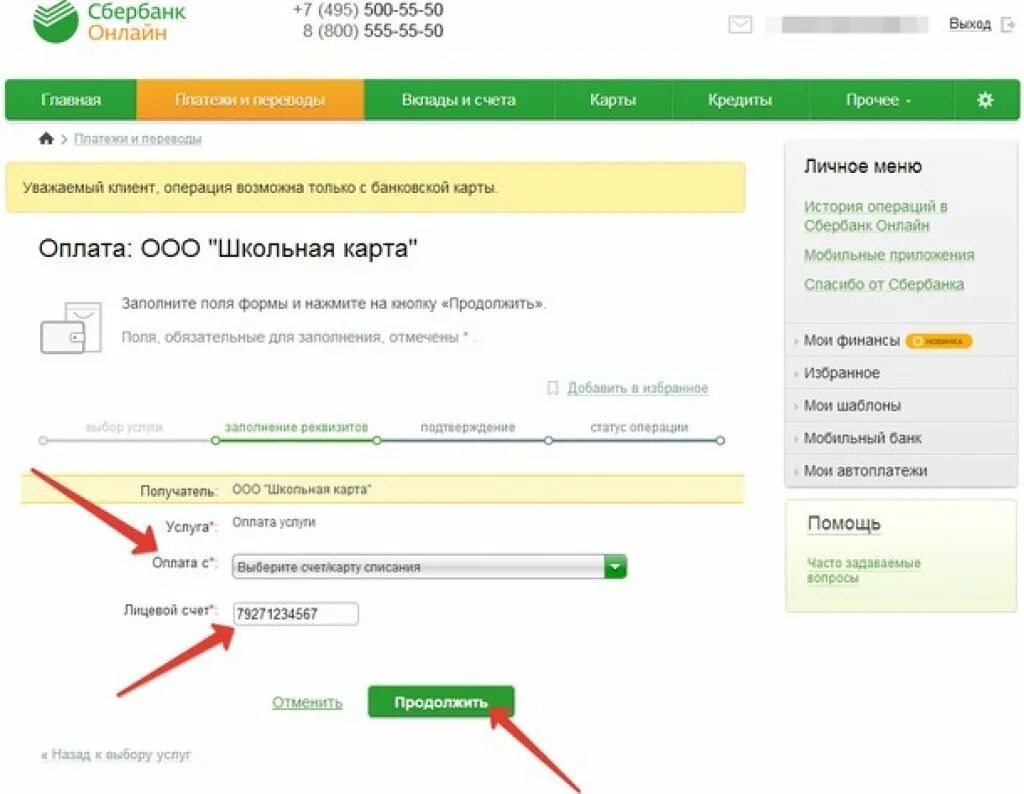The width and height of the screenshot is (1024, 794).
Task: Click the recipient ООО "Школьная карта" value
Action: tap(302, 490)
